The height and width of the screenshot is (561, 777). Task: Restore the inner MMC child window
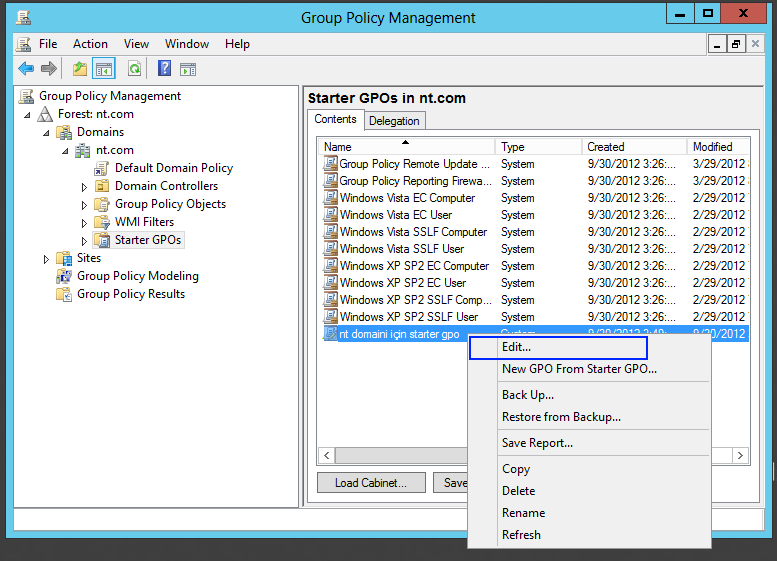point(736,44)
